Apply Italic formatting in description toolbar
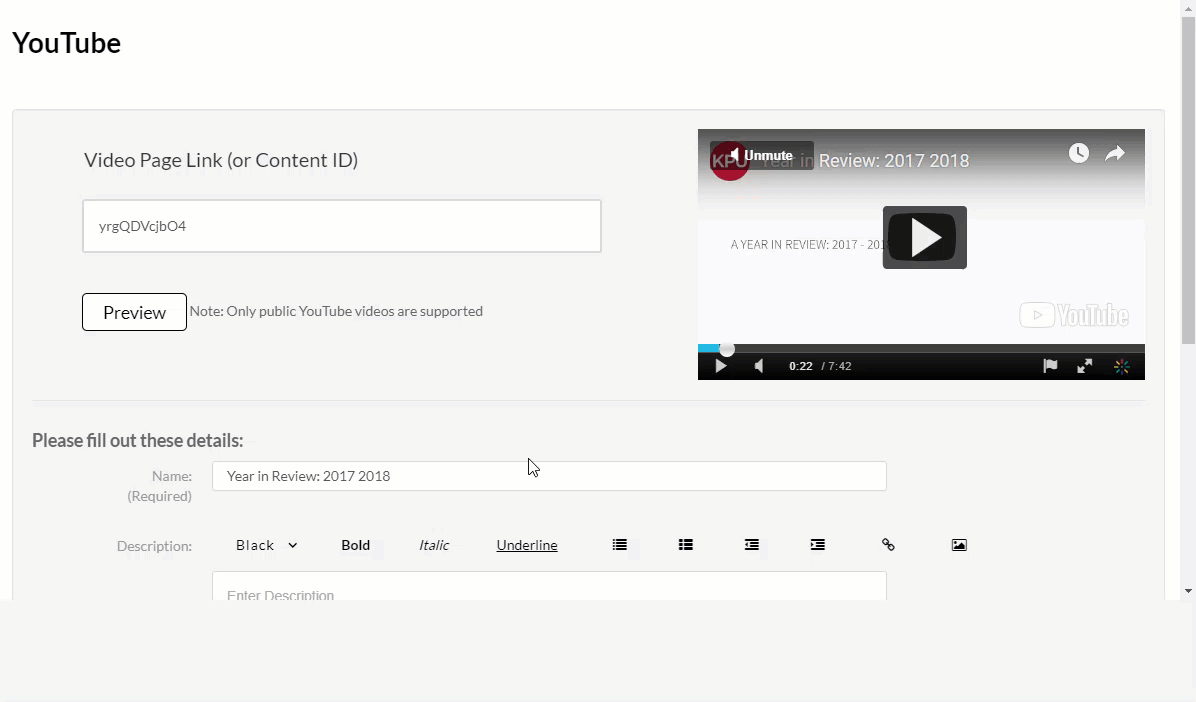This screenshot has height=702, width=1196. (x=433, y=546)
